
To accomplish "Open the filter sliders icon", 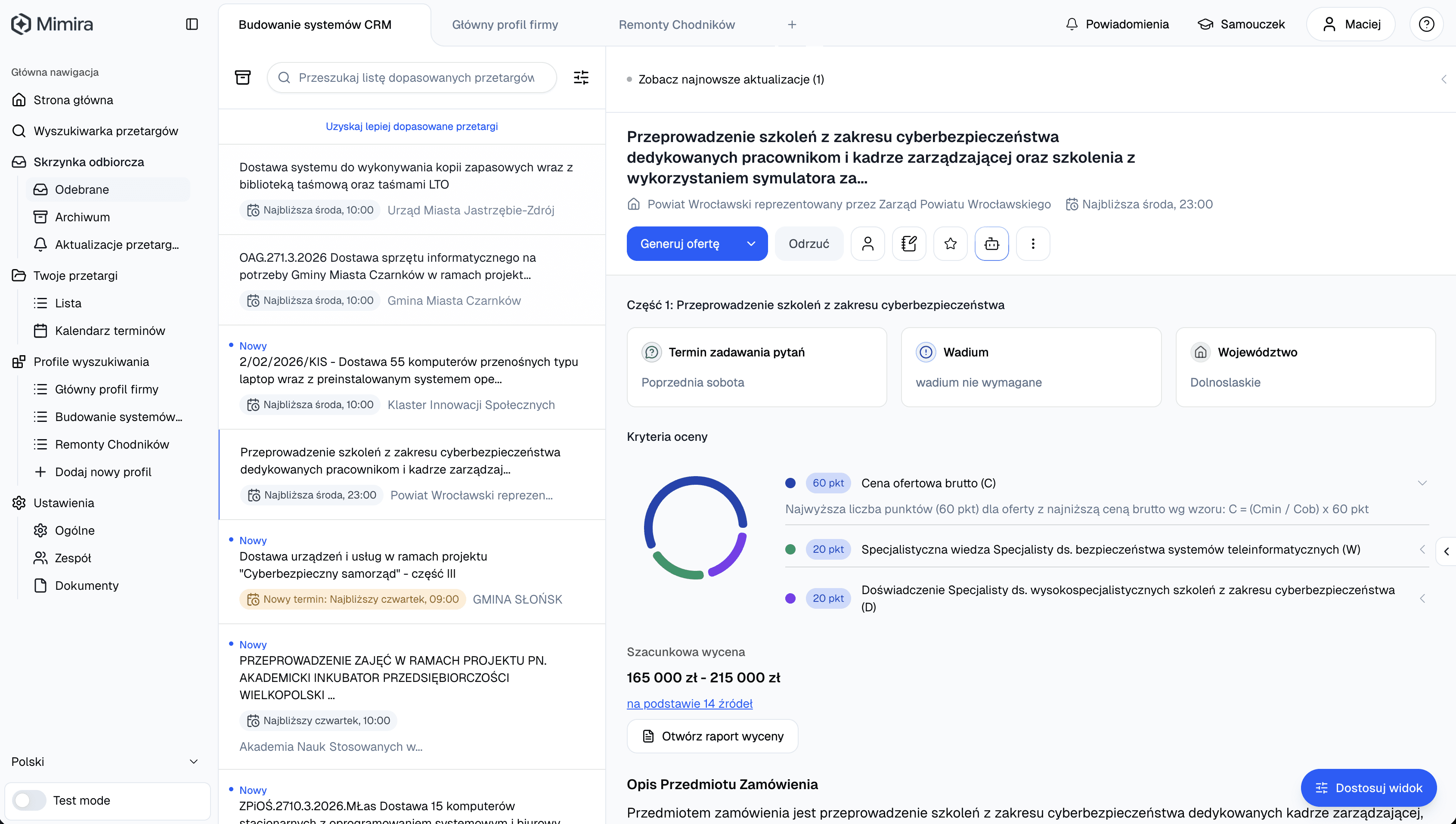I will click(581, 77).
